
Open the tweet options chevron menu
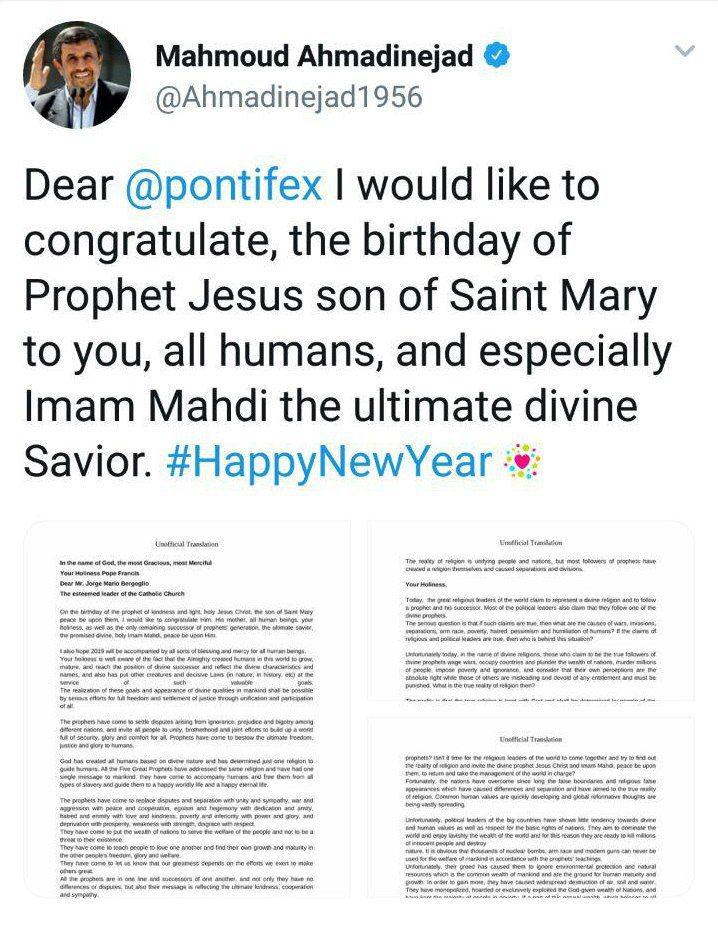[x=686, y=50]
